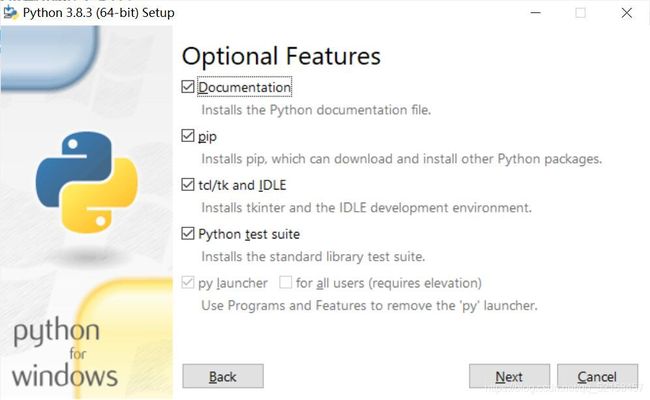The height and width of the screenshot is (400, 650).
Task: Click the blue and yellow Python logo
Action: coord(87,182)
